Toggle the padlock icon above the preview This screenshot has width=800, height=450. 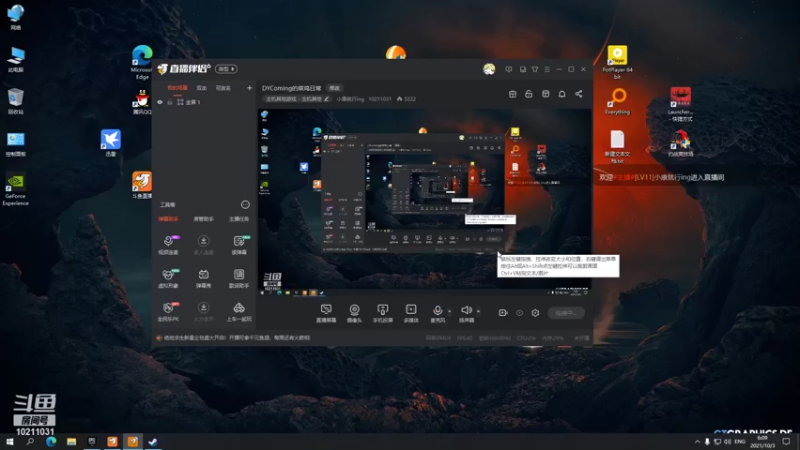pos(529,94)
